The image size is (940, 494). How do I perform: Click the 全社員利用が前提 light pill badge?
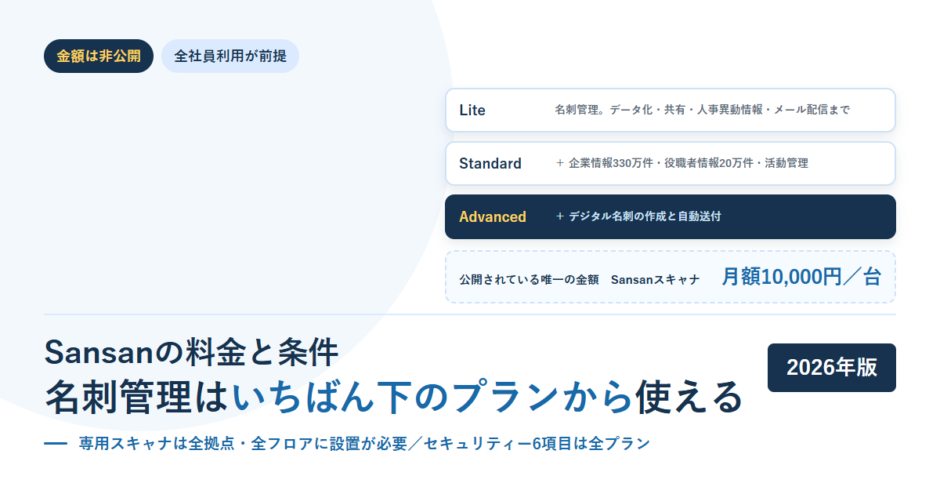(230, 56)
